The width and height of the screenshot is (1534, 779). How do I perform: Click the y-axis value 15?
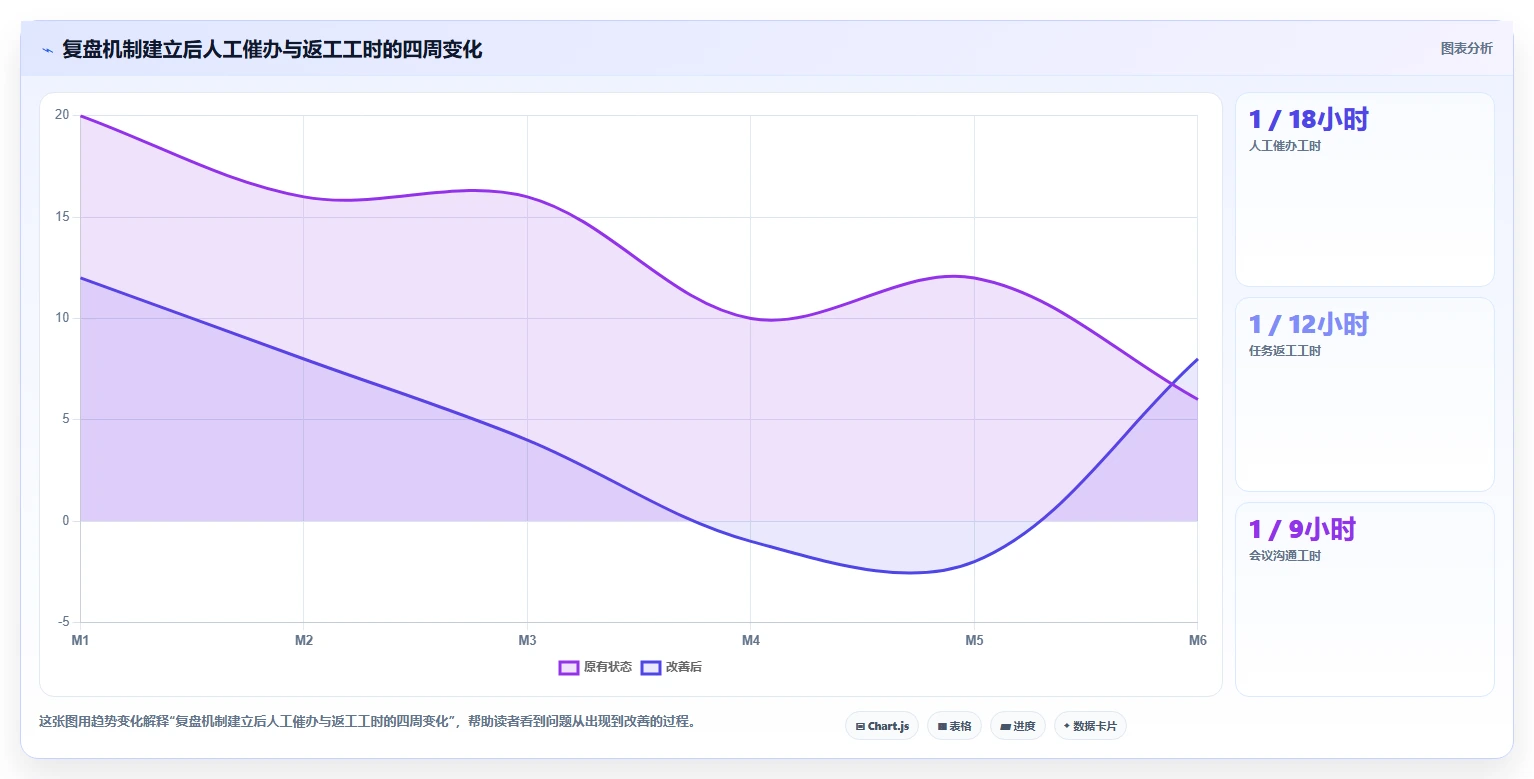[62, 217]
